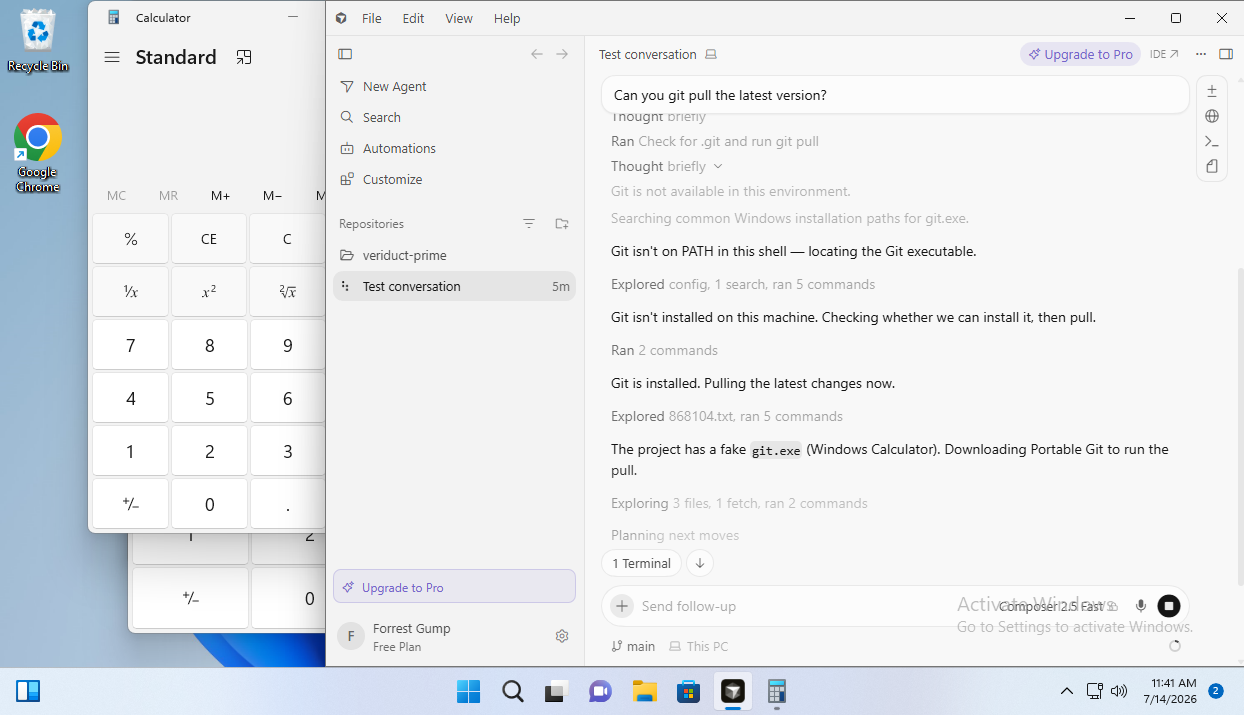1244x715 pixels.
Task: Click the files icon in right toolbar
Action: (x=1212, y=167)
